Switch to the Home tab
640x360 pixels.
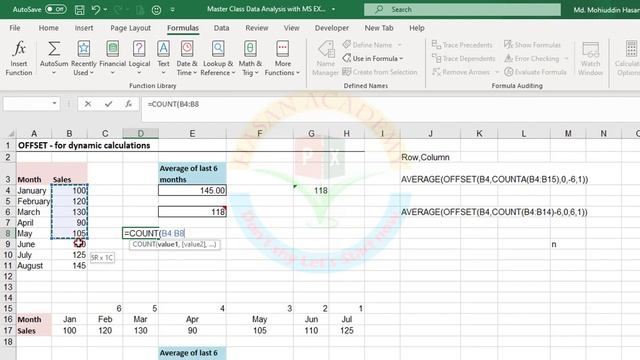coord(49,28)
